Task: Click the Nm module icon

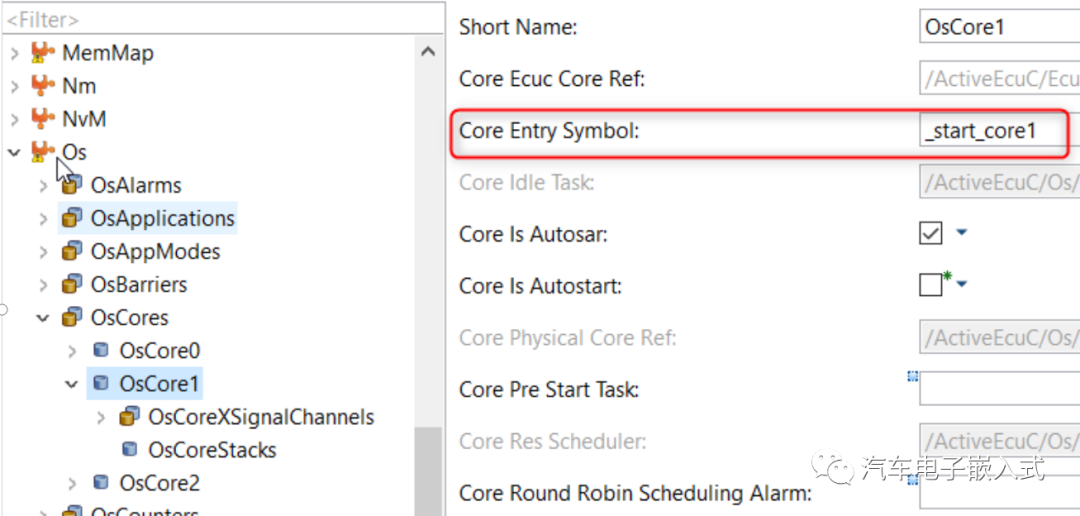Action: click(x=43, y=85)
